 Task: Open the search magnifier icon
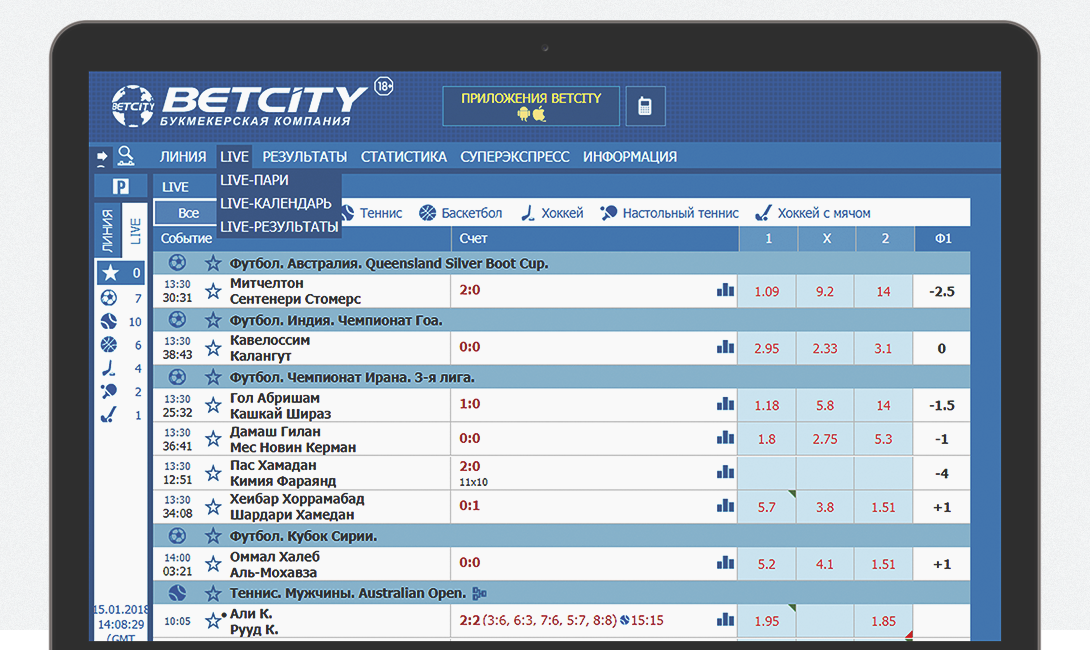tap(126, 156)
